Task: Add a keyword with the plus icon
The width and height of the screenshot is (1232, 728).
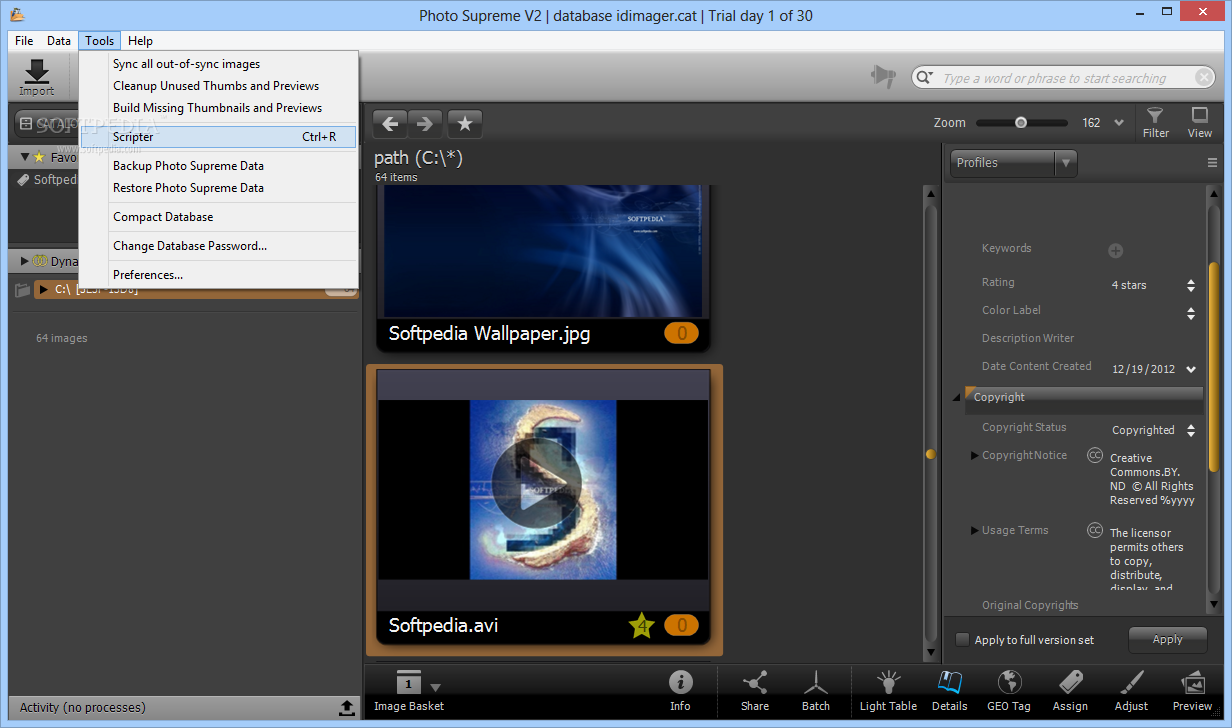Action: (1116, 251)
